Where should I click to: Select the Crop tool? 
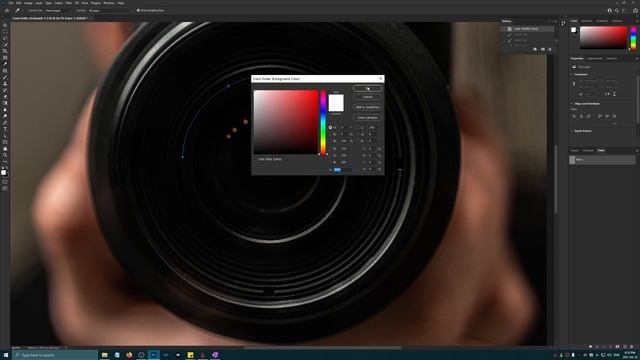[5, 51]
